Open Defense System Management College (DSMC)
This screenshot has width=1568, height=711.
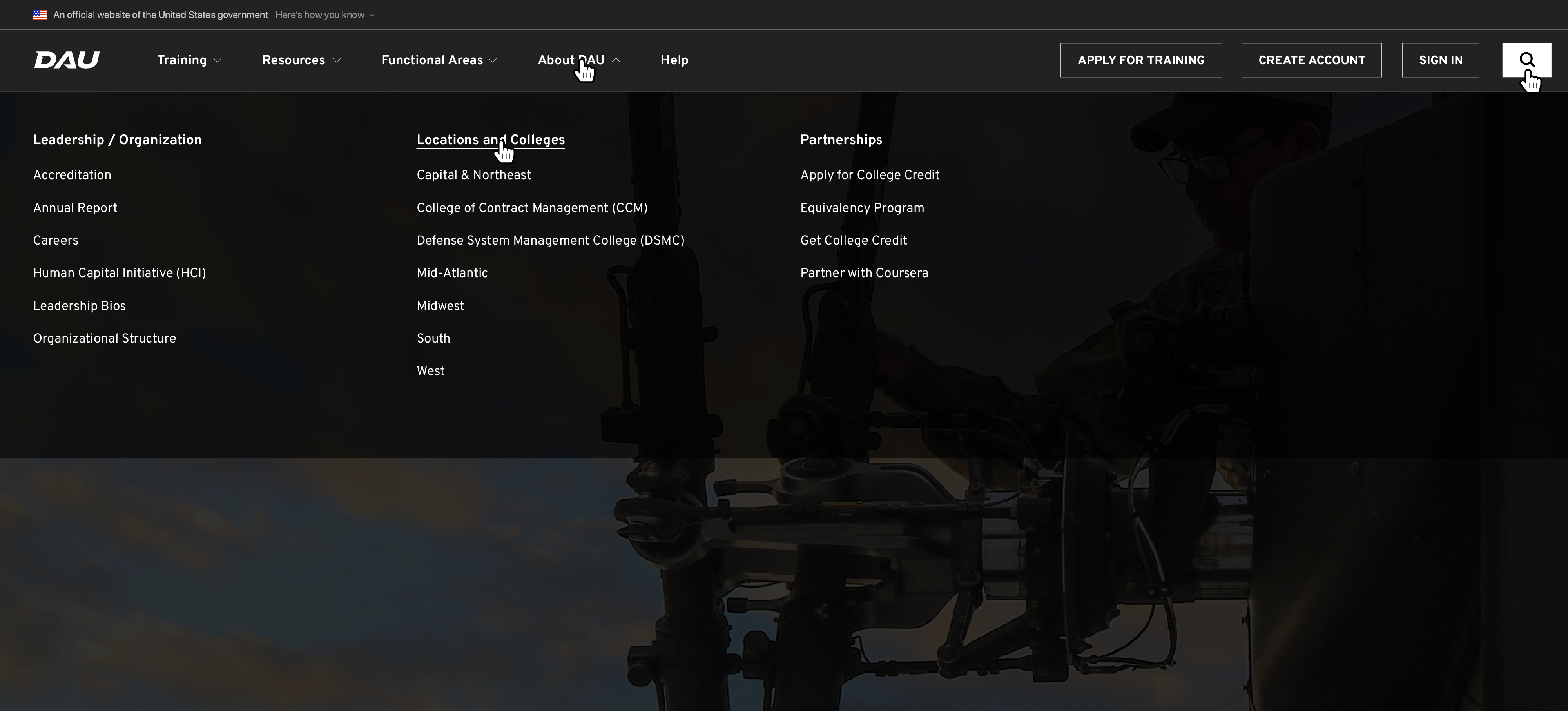(x=551, y=240)
